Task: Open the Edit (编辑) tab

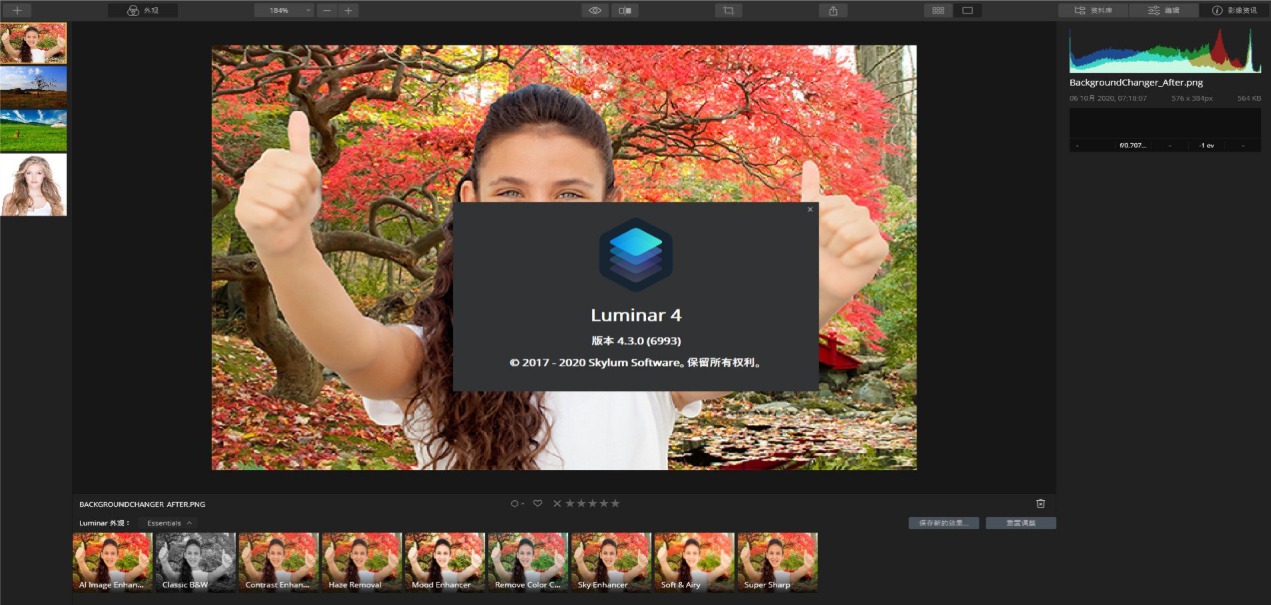Action: tap(1163, 10)
